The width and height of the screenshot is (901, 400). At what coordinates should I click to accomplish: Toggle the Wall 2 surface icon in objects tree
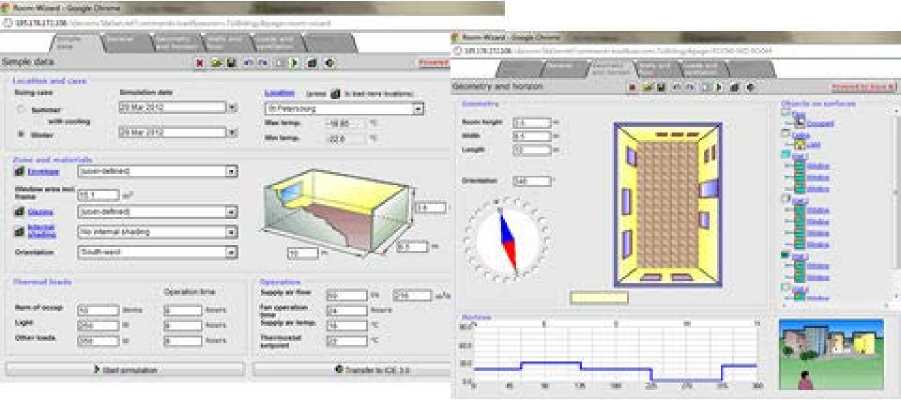[786, 199]
